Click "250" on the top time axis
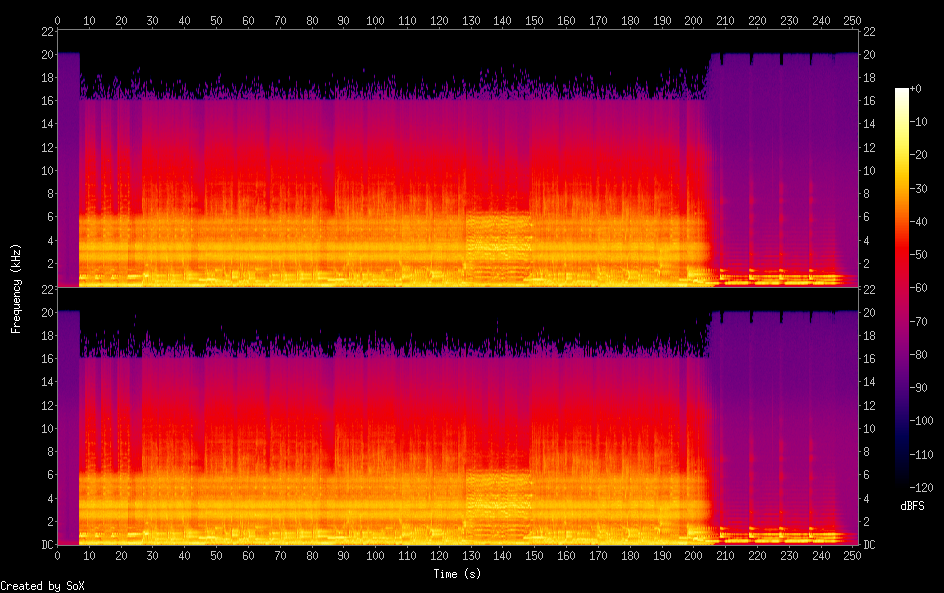944x593 pixels. coord(852,20)
